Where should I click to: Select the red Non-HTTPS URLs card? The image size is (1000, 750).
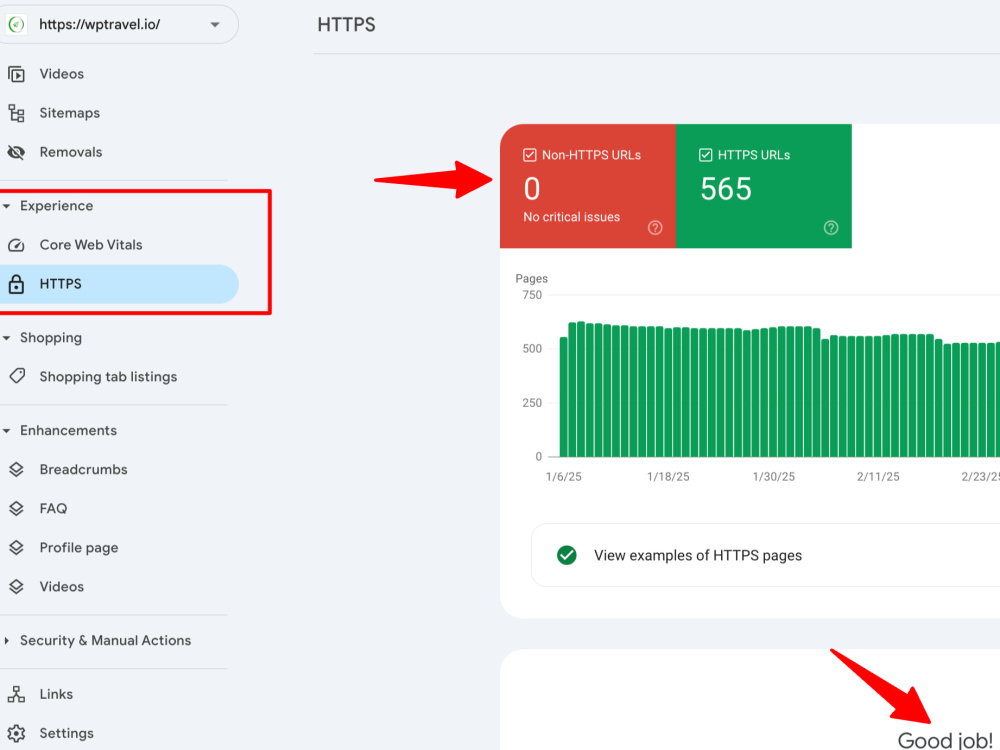[587, 186]
